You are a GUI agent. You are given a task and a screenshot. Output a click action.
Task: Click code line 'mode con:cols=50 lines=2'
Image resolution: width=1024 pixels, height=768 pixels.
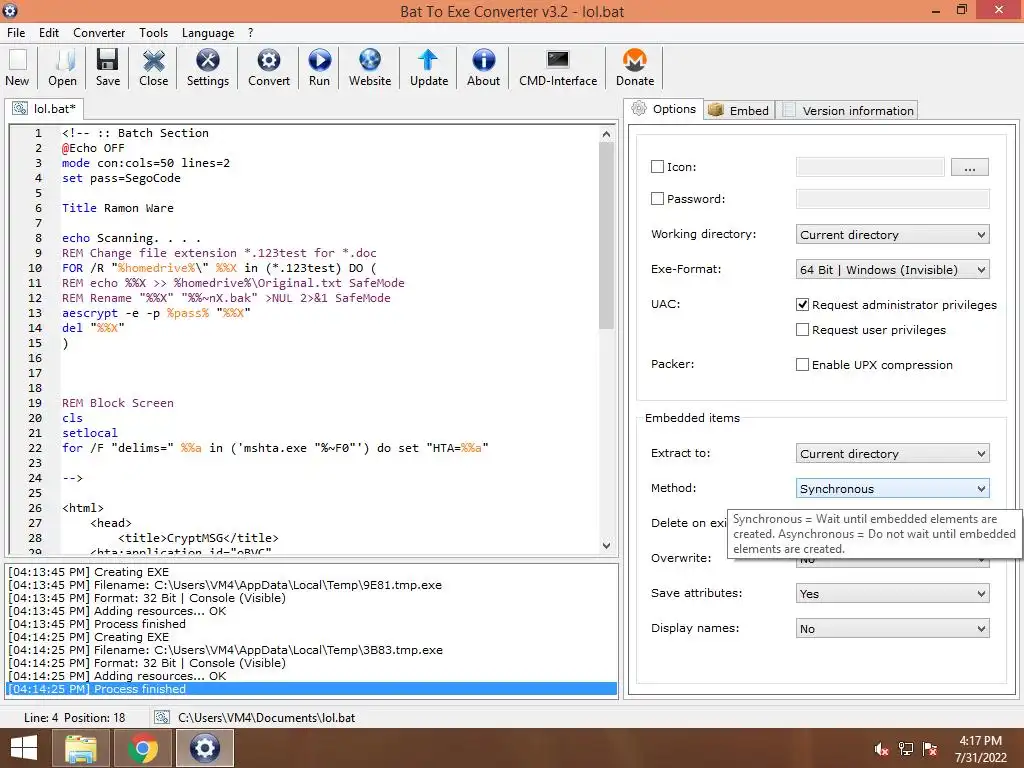[146, 163]
